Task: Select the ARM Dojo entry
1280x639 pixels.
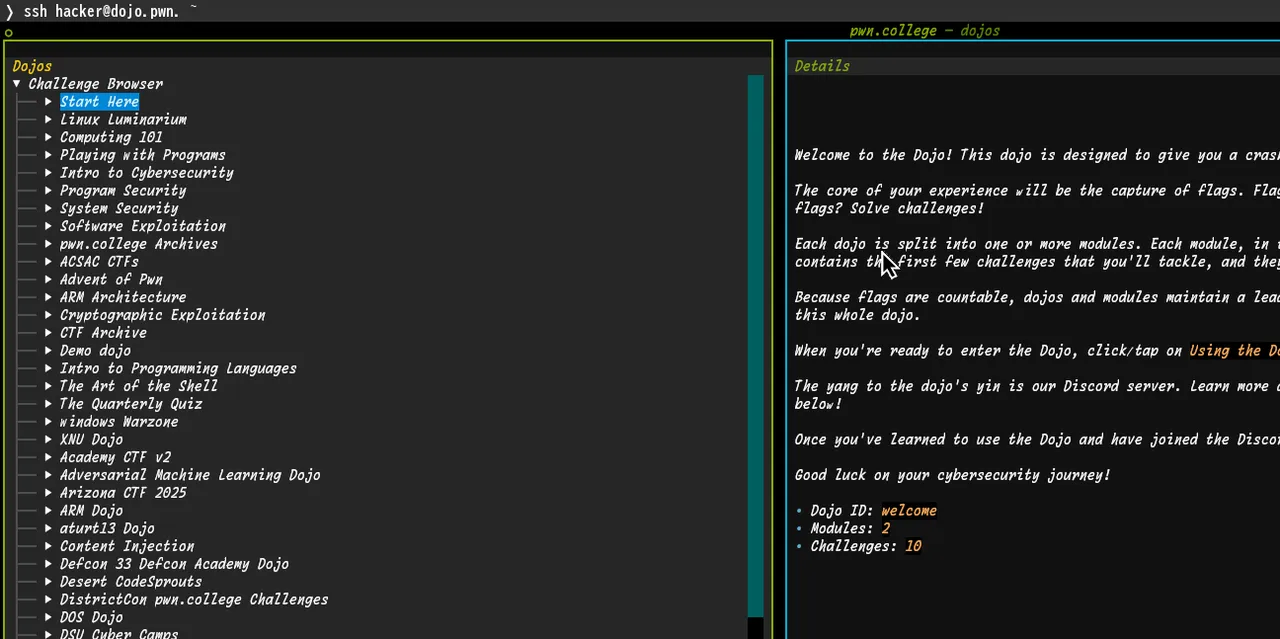Action: 91,511
